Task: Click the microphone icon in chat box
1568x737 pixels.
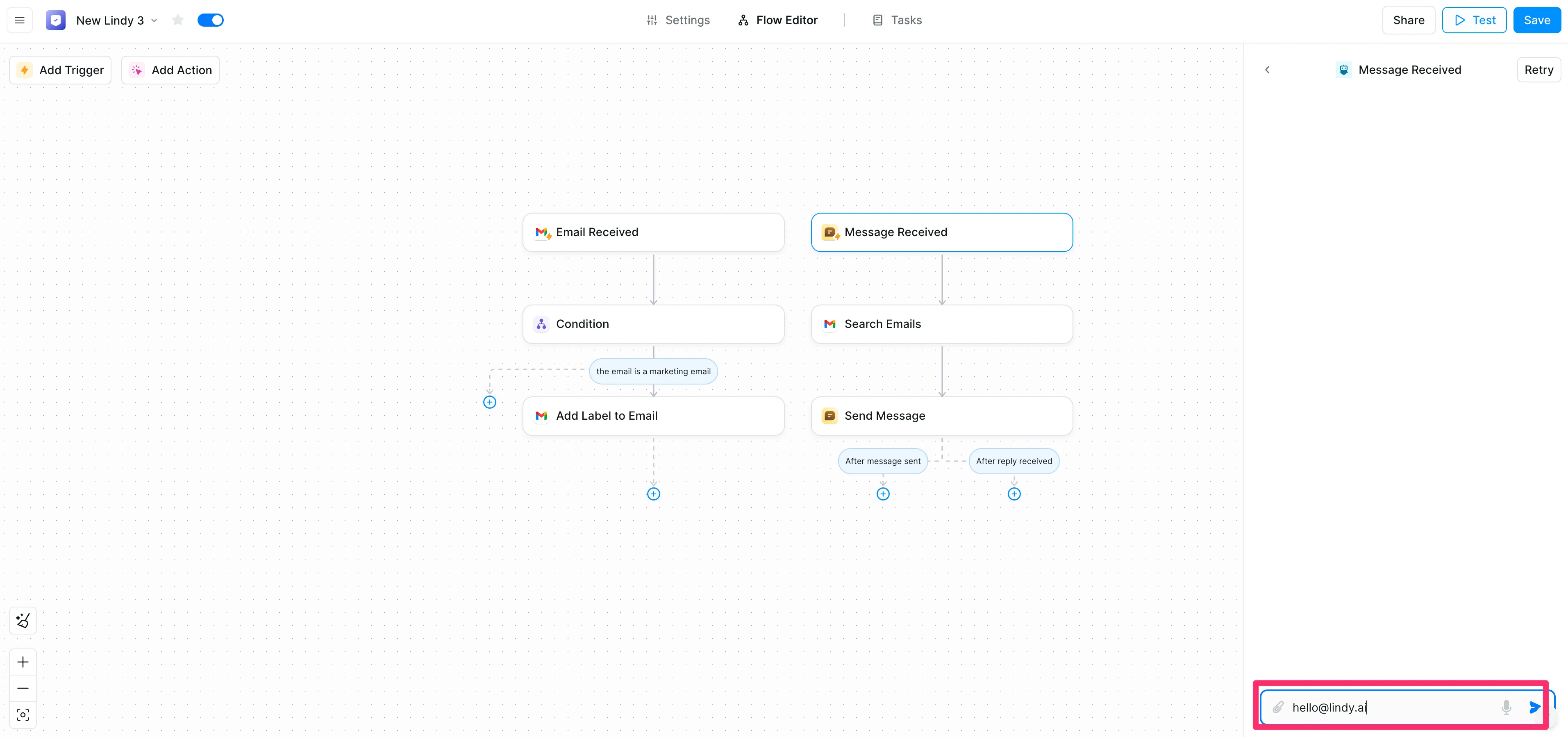Action: (1506, 707)
